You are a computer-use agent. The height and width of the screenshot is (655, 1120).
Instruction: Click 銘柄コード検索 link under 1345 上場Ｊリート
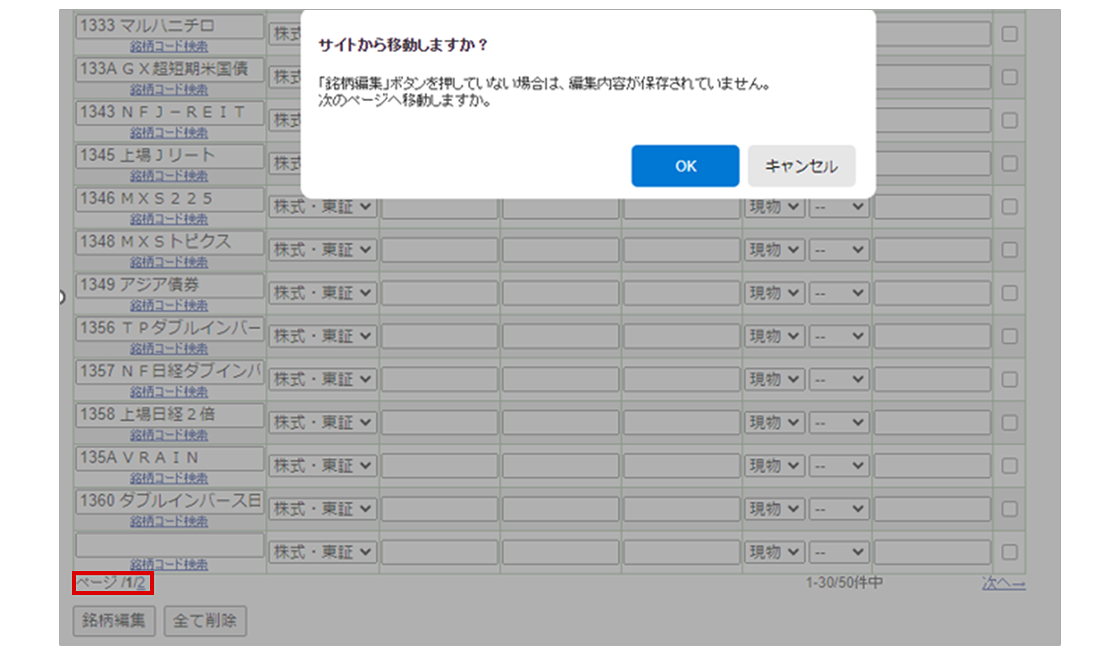[x=169, y=176]
